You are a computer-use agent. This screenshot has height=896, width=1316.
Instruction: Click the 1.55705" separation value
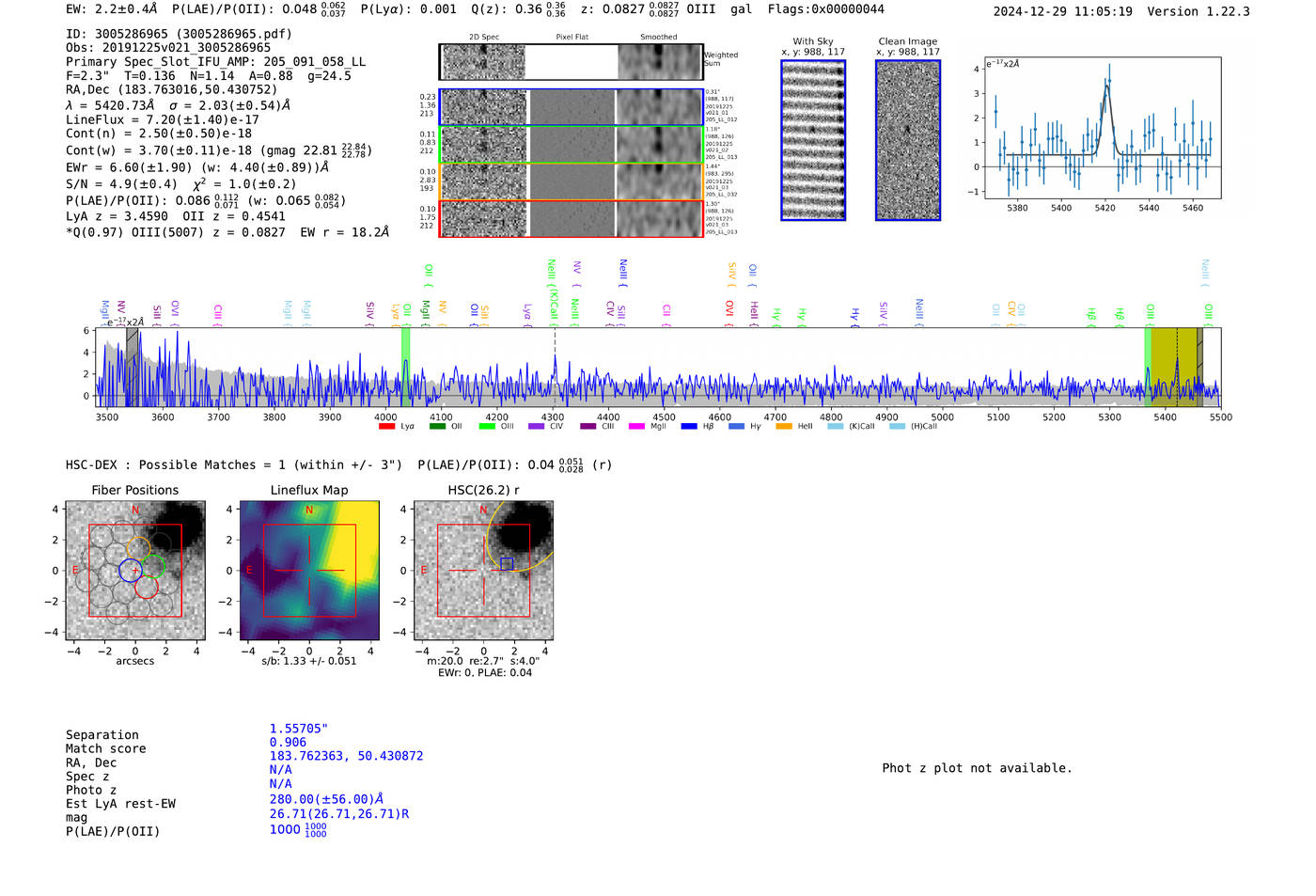coord(298,730)
